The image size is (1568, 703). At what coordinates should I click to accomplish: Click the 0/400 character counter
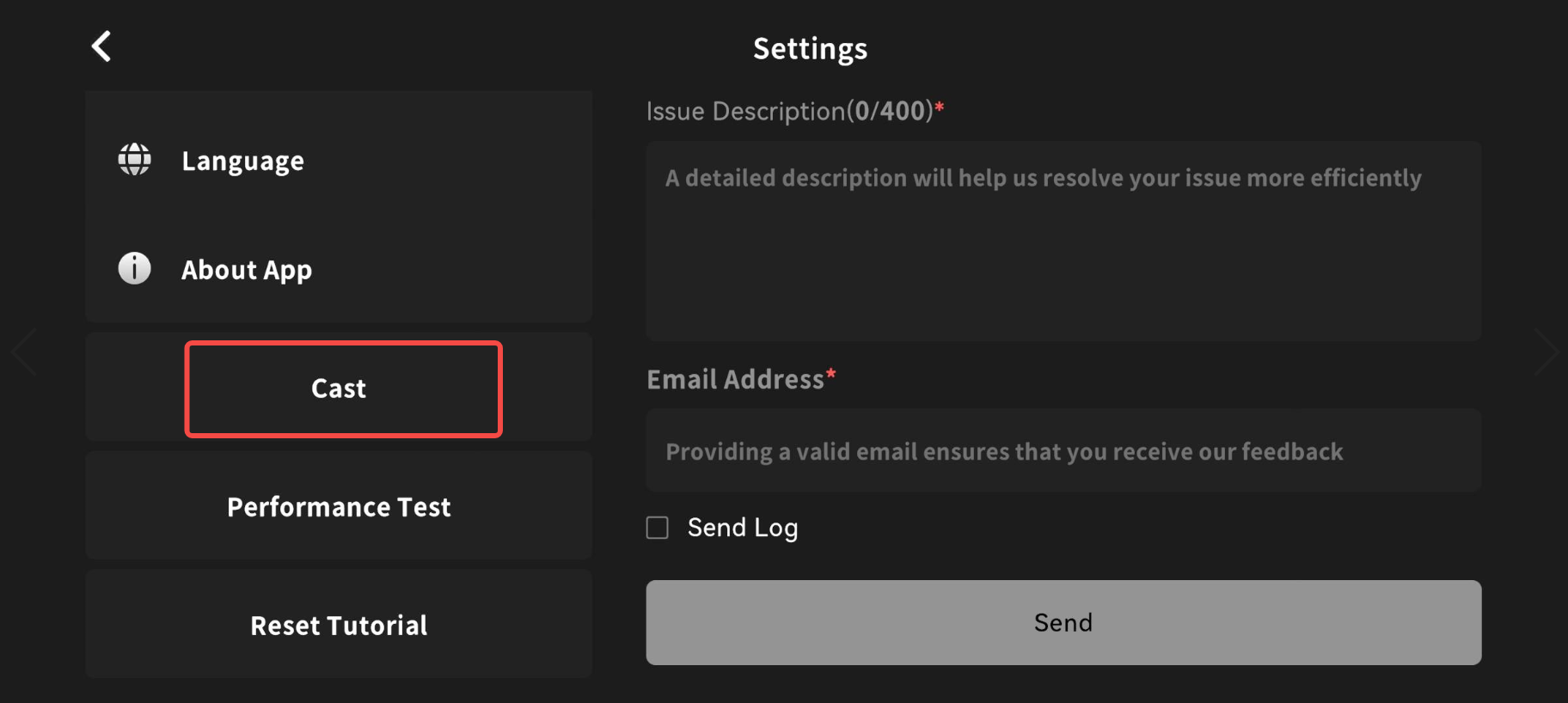890,111
